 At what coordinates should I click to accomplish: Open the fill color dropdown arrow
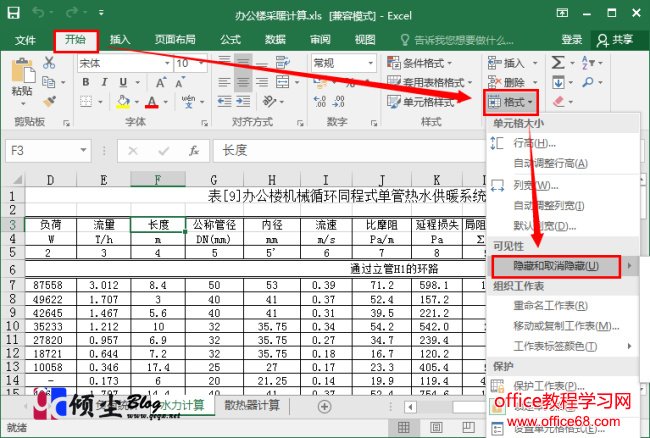pyautogui.click(x=136, y=102)
